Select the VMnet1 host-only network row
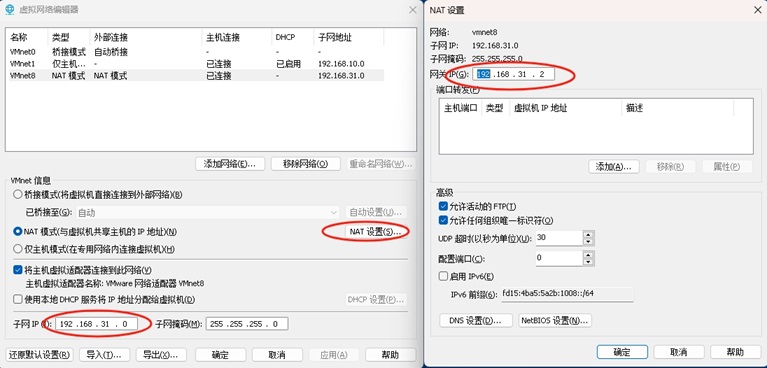 tap(195, 64)
